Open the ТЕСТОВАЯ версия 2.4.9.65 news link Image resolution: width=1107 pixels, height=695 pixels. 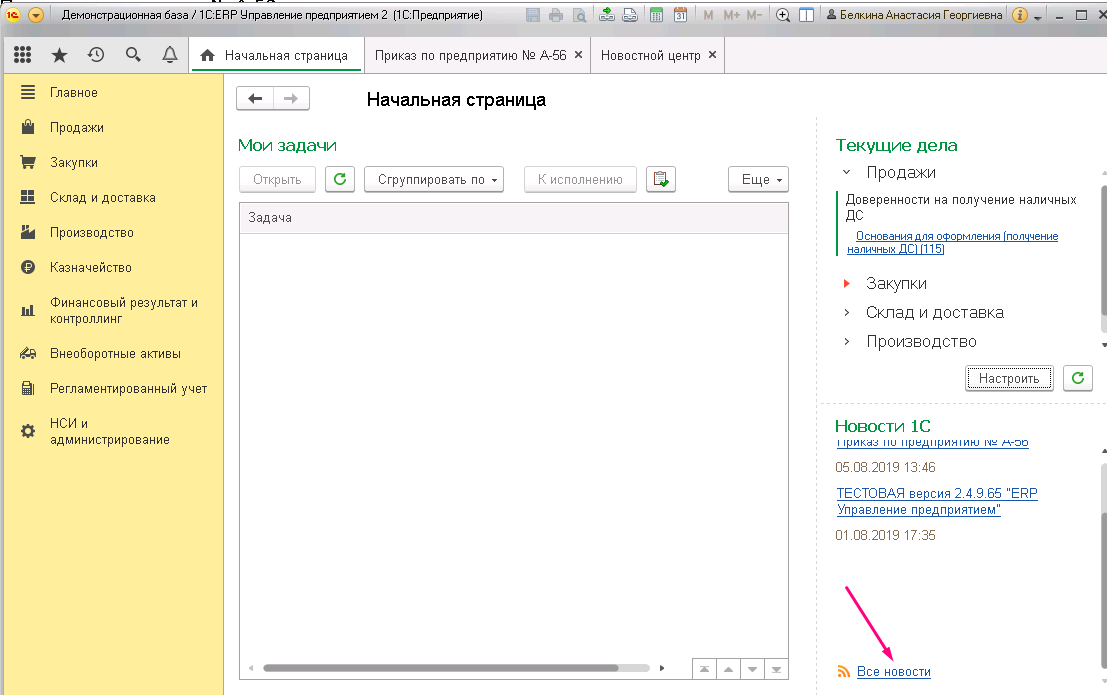point(937,501)
